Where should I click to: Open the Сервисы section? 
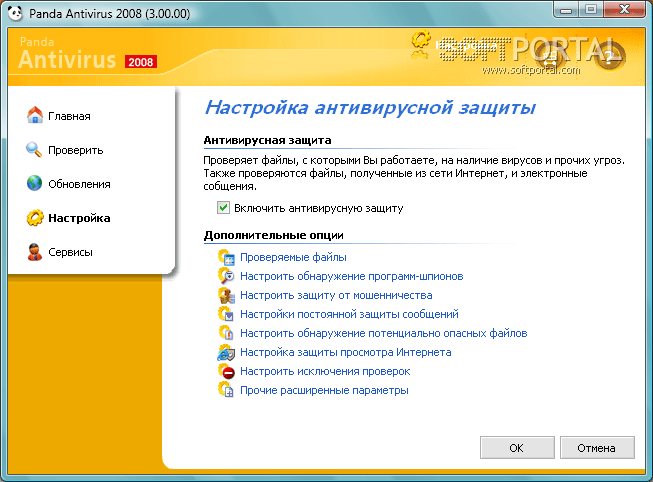60,252
